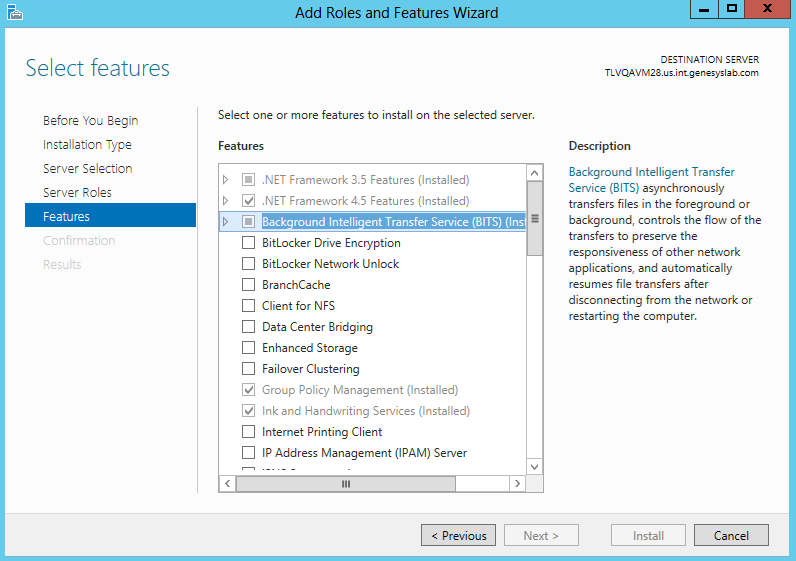Go to the Server Roles step
Screen dimensions: 796x561
pyautogui.click(x=77, y=192)
